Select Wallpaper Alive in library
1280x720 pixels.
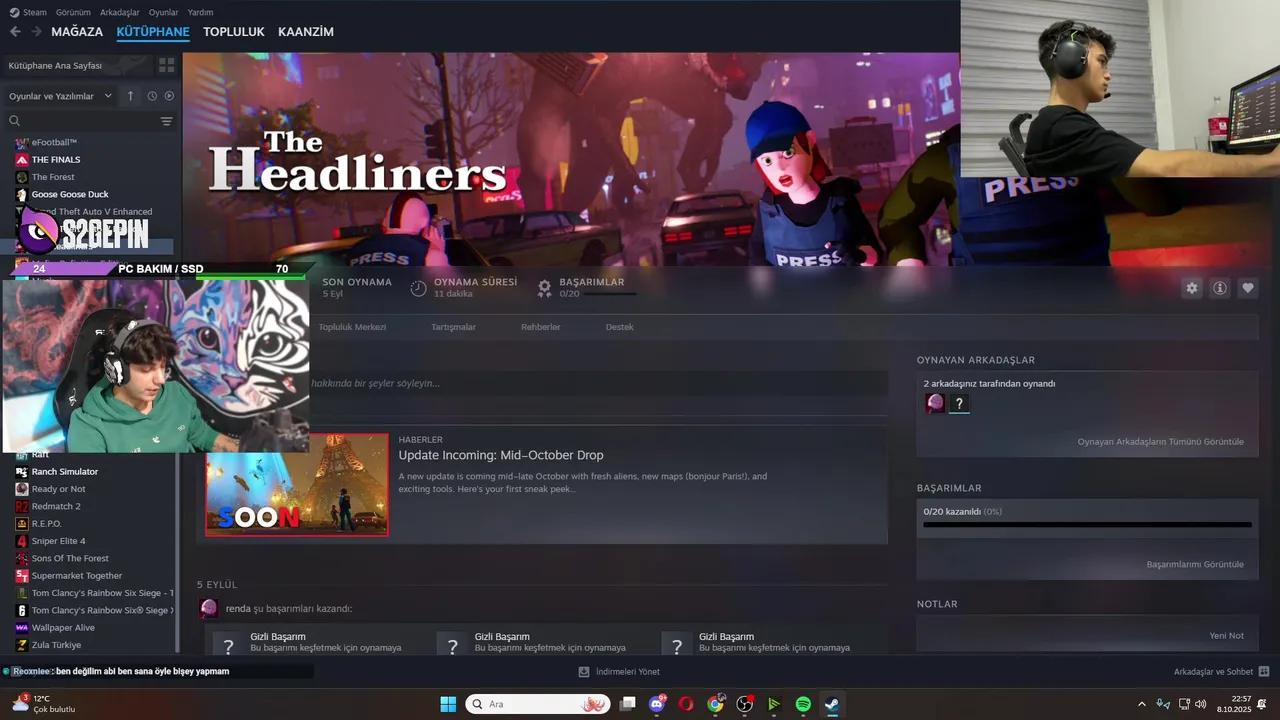pyautogui.click(x=63, y=628)
